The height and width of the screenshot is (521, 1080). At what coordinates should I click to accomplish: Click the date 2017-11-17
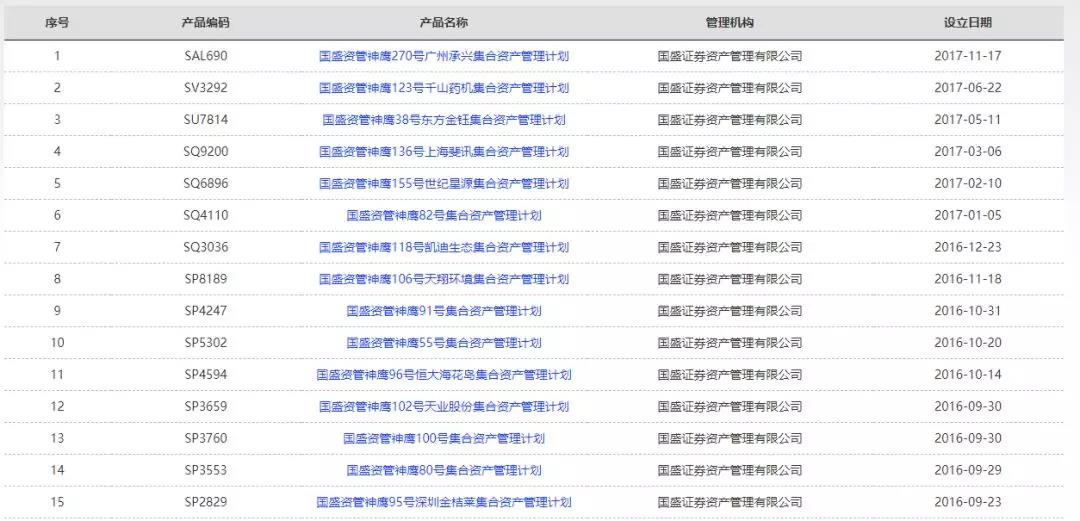(968, 56)
